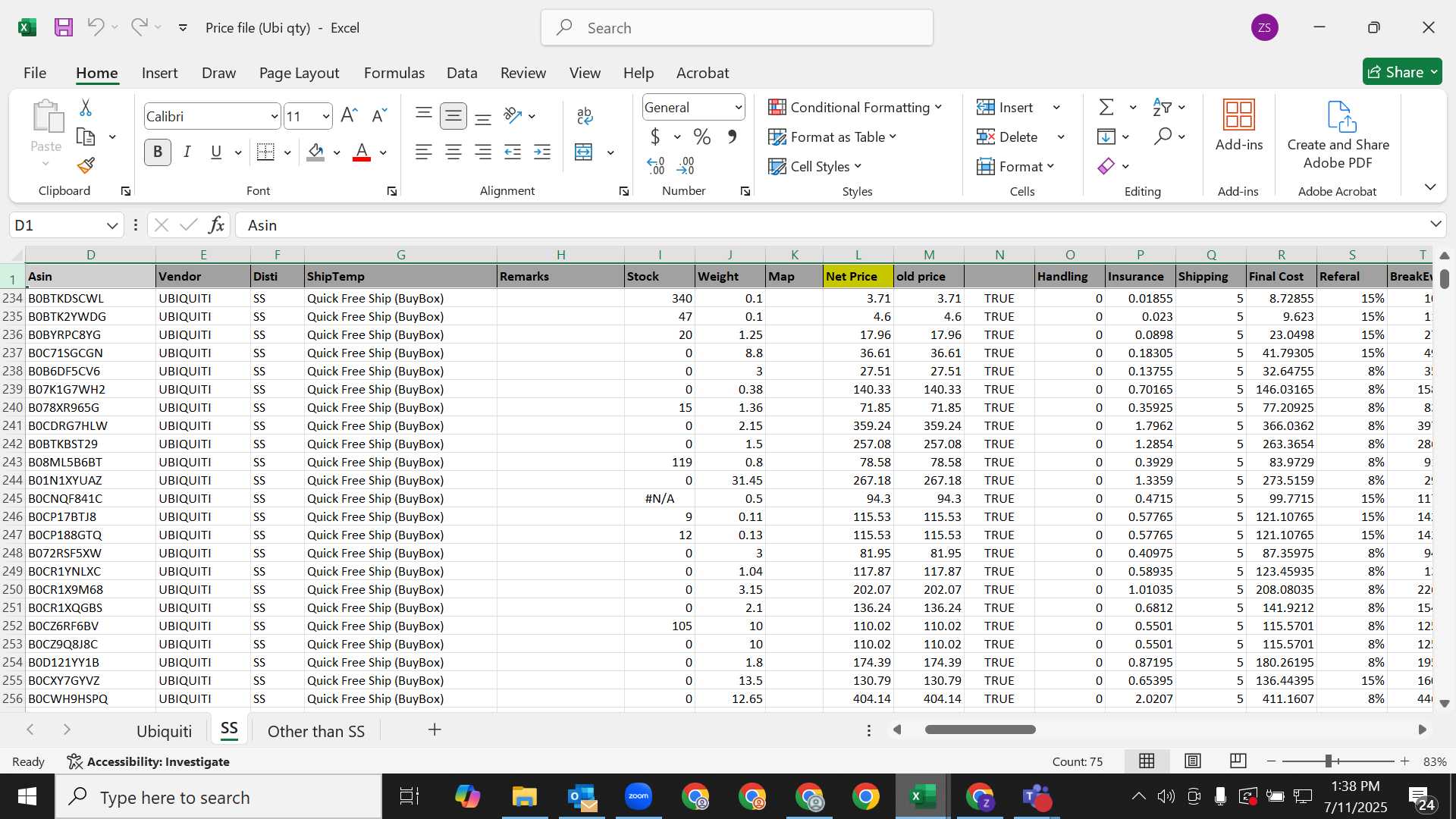Image resolution: width=1456 pixels, height=819 pixels.
Task: Apply red Font Color swatch
Action: (x=362, y=152)
